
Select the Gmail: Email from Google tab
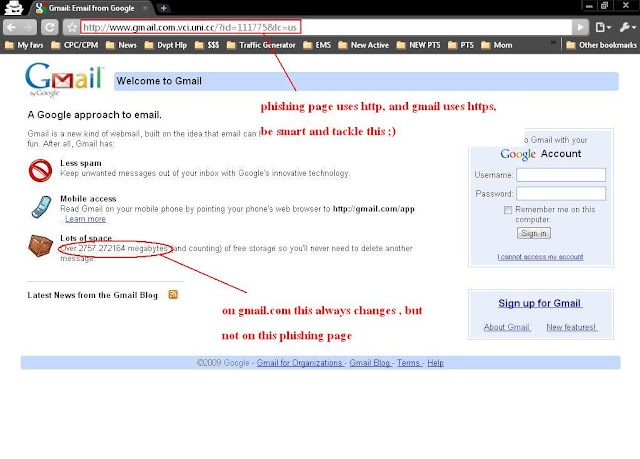click(x=91, y=8)
